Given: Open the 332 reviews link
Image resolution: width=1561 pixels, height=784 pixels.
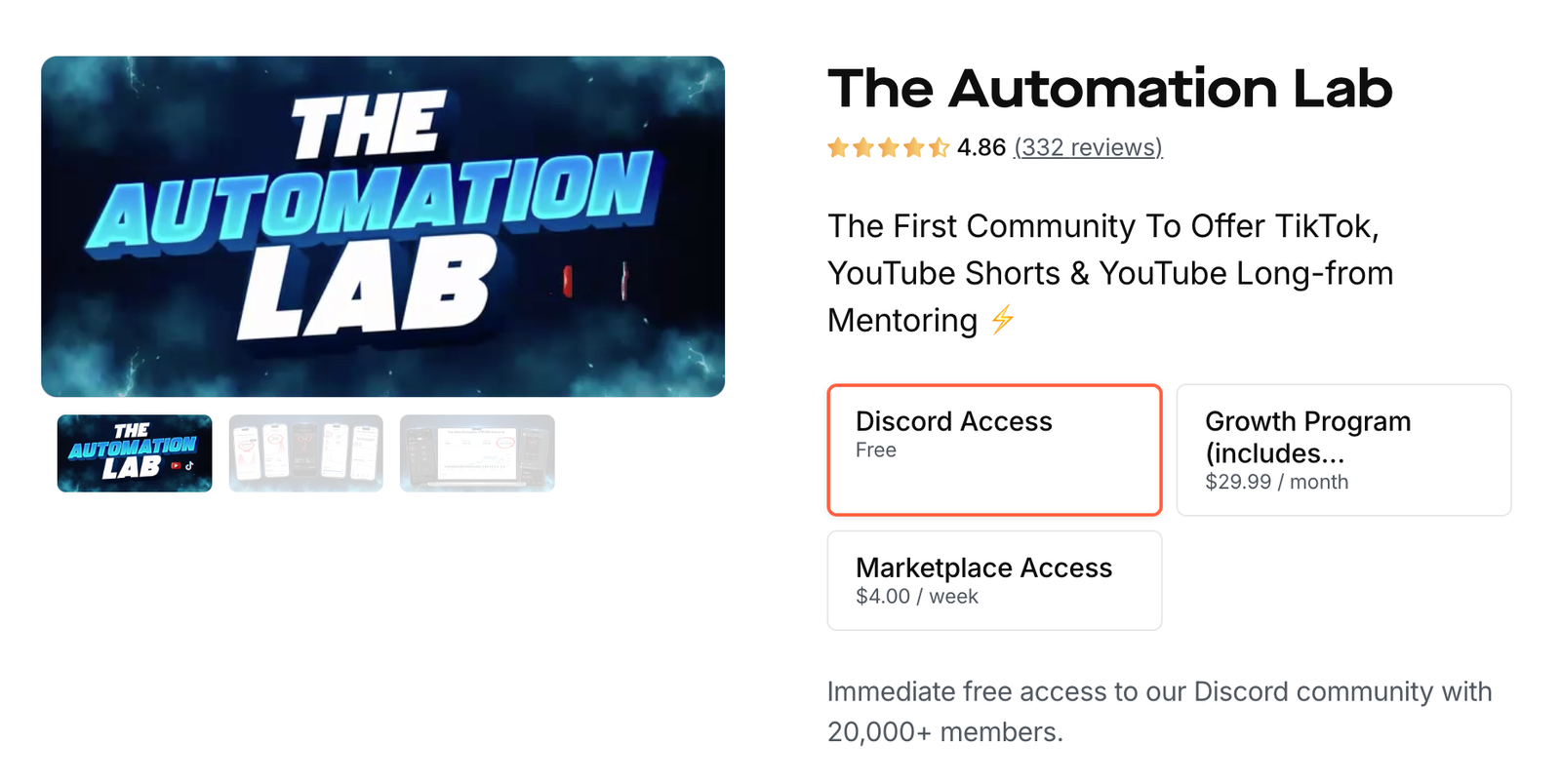Looking at the screenshot, I should pos(1088,147).
